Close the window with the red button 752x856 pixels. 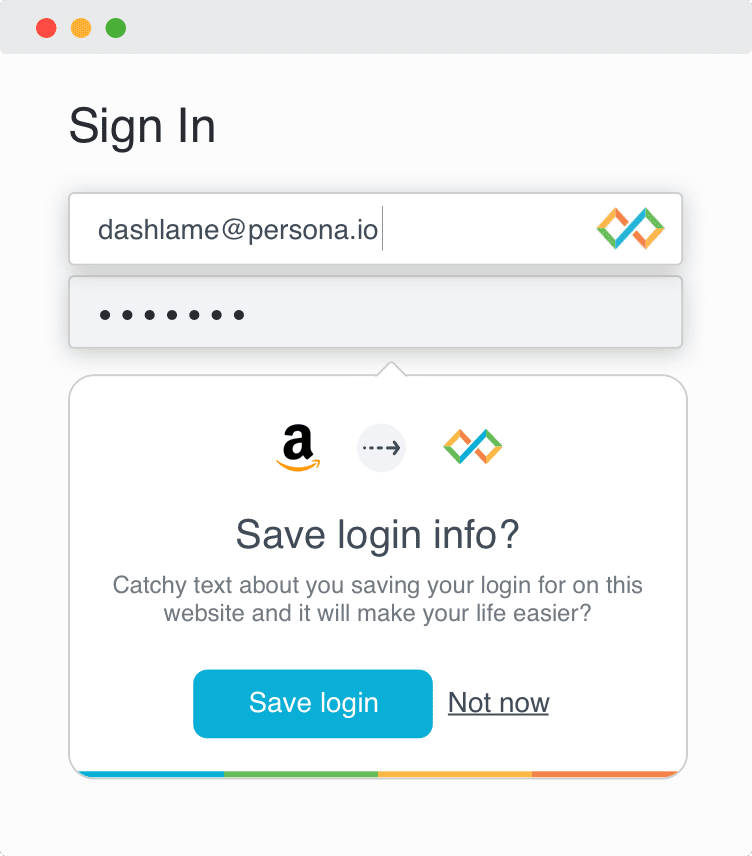[x=46, y=28]
